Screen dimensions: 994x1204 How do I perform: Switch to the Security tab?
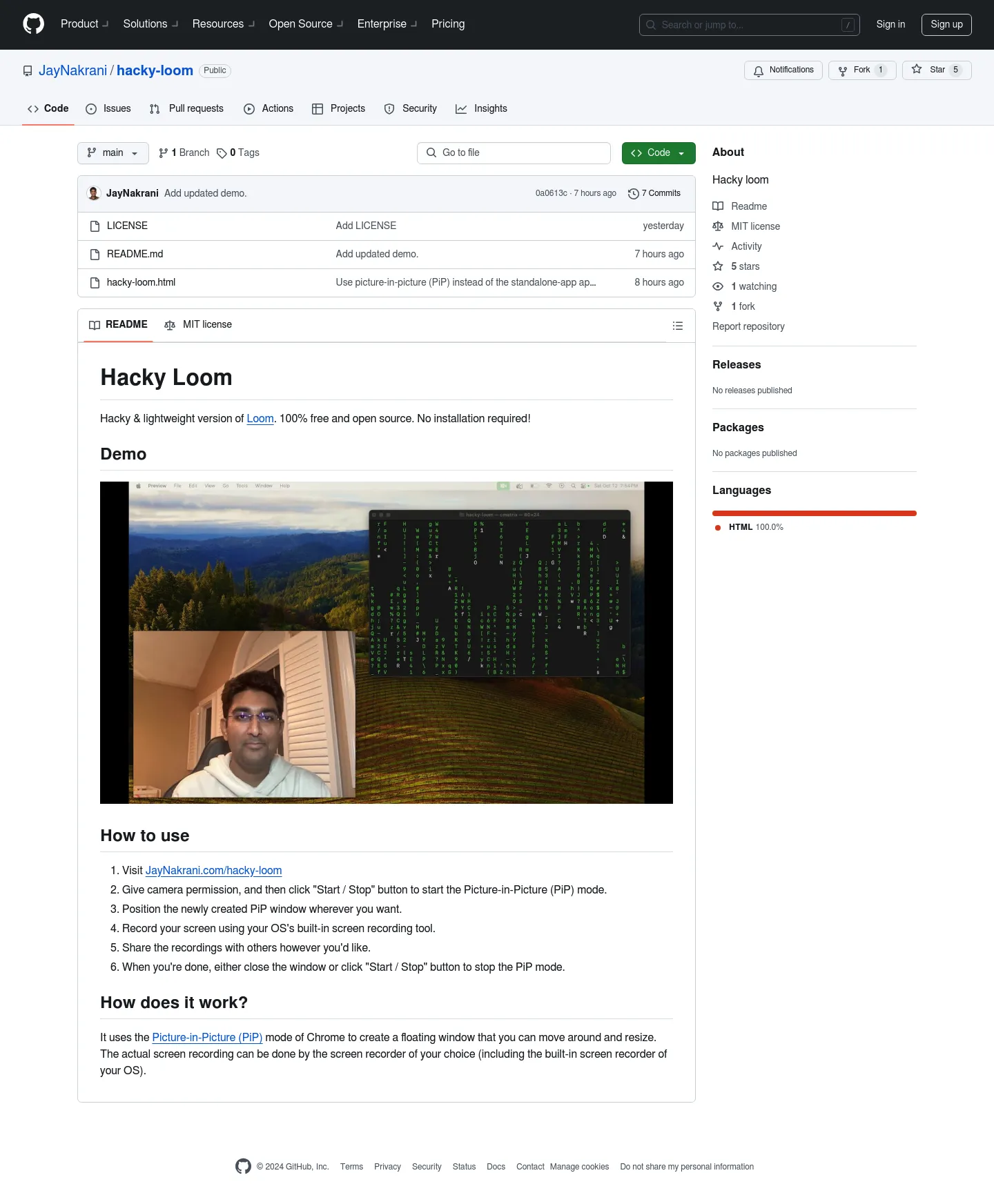pos(411,109)
